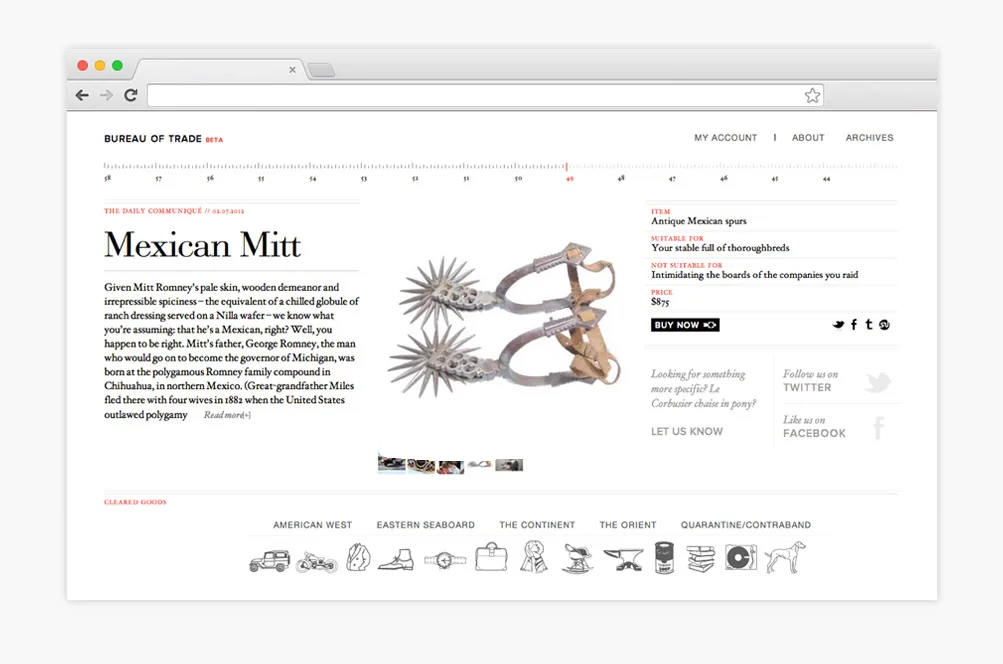The height and width of the screenshot is (664, 1003).
Task: Share item via small Facebook icon
Action: click(x=854, y=325)
